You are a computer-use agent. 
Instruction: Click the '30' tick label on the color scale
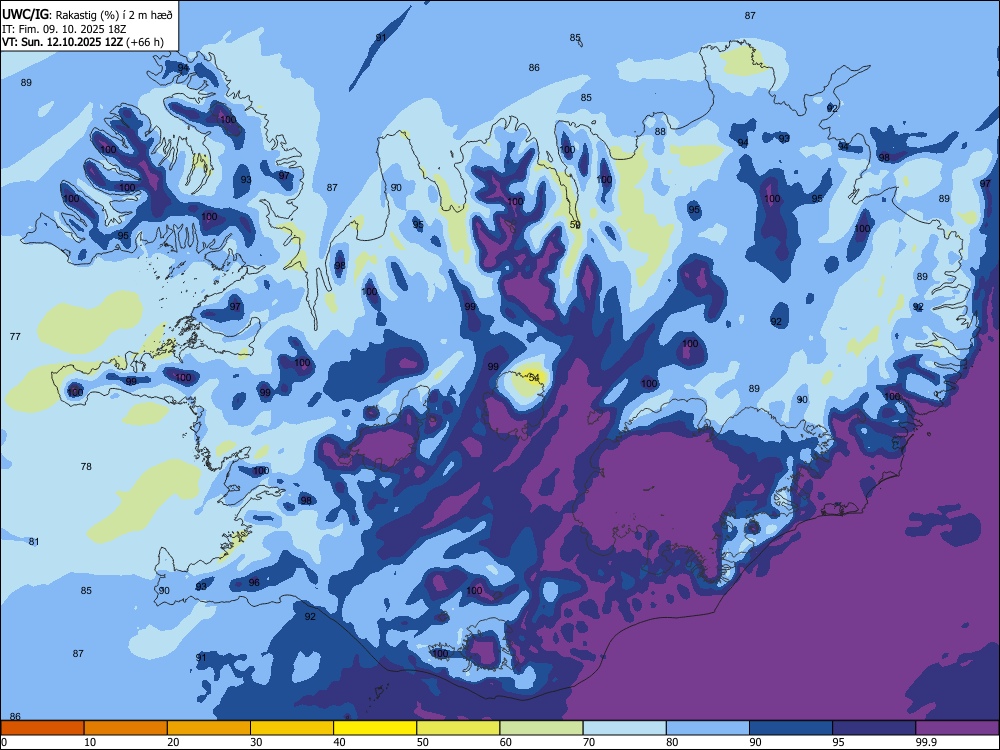click(256, 742)
